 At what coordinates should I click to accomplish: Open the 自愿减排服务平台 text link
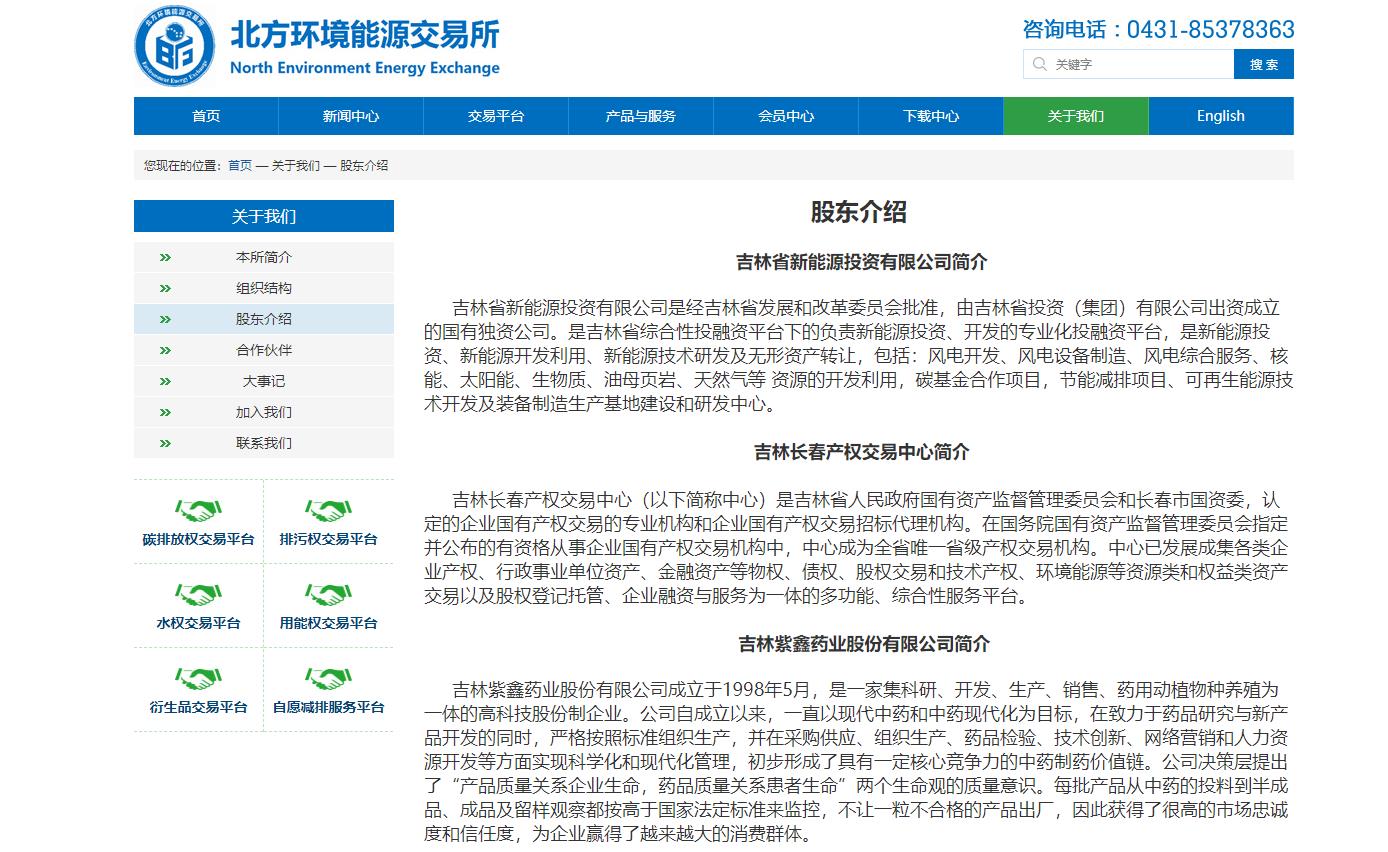tap(328, 707)
